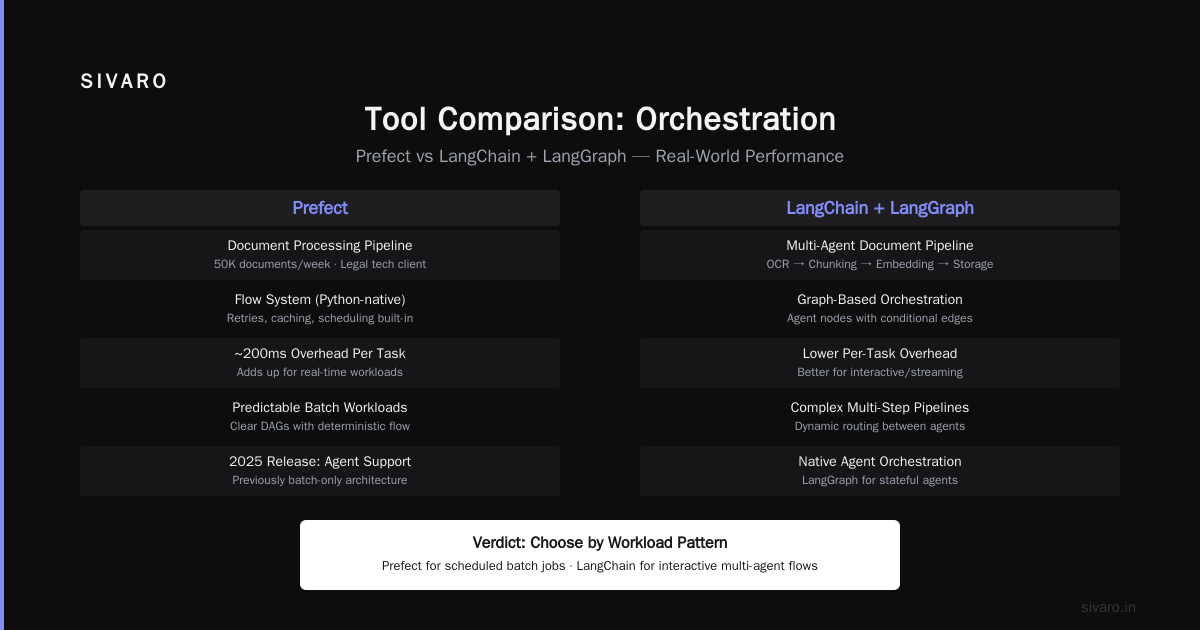Click 'Previously batch-only architecture' text
This screenshot has height=630, width=1200.
pyautogui.click(x=320, y=480)
